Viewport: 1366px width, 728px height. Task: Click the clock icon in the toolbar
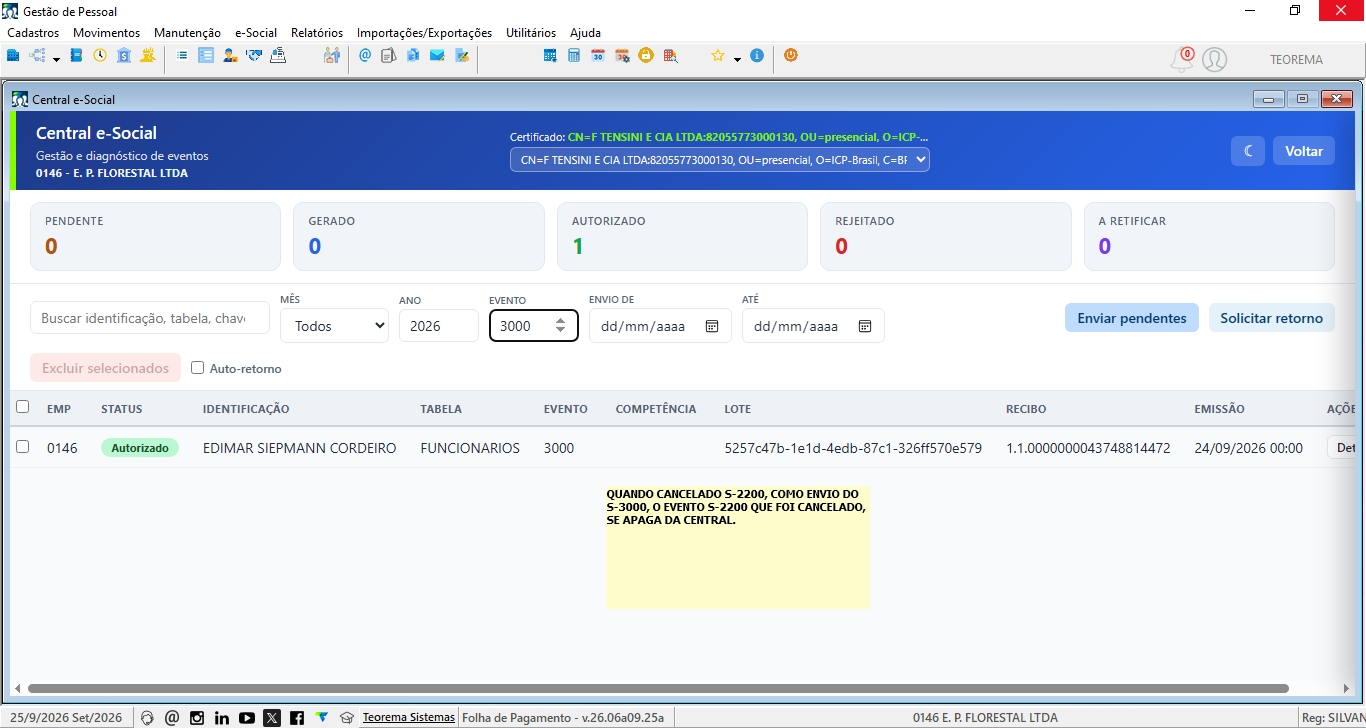click(x=100, y=56)
